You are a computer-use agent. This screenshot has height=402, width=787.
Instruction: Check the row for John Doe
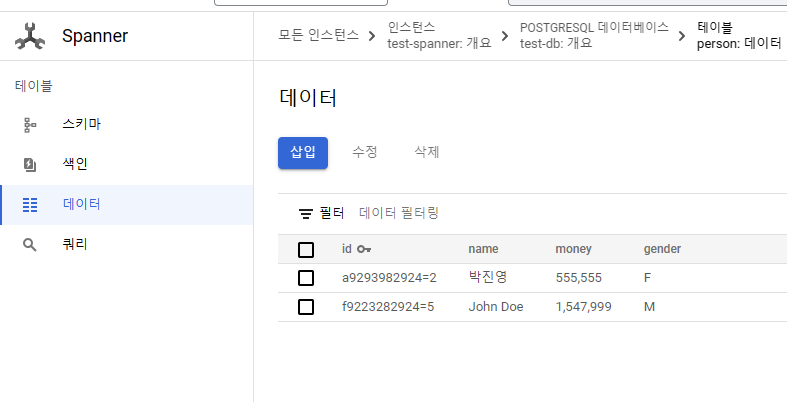point(306,307)
